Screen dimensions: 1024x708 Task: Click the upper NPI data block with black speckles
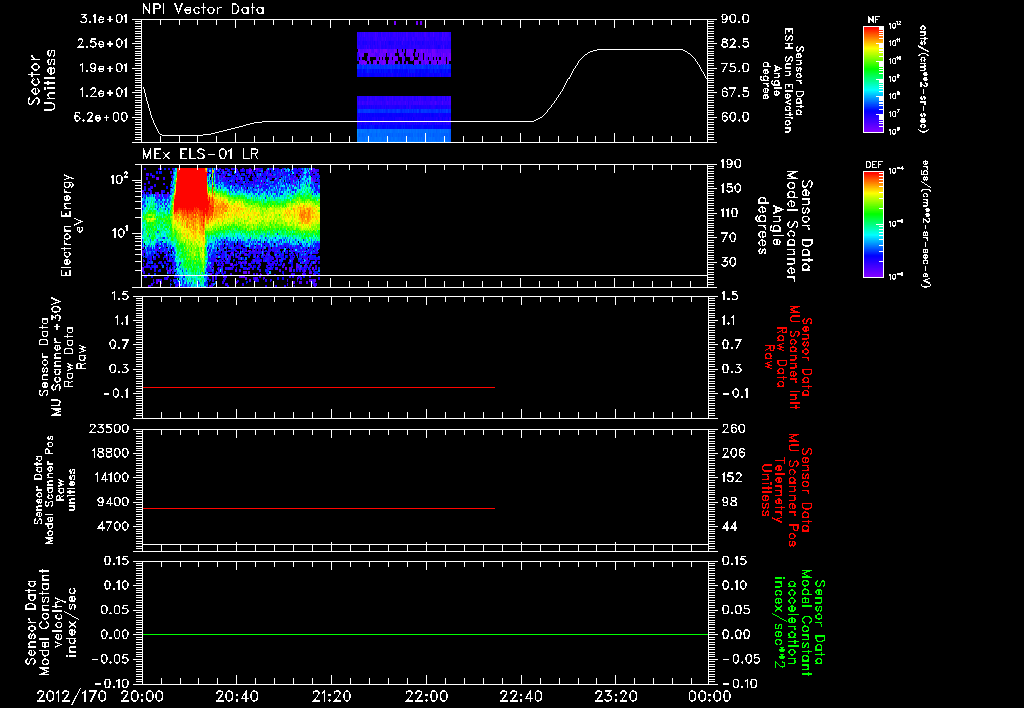point(404,54)
